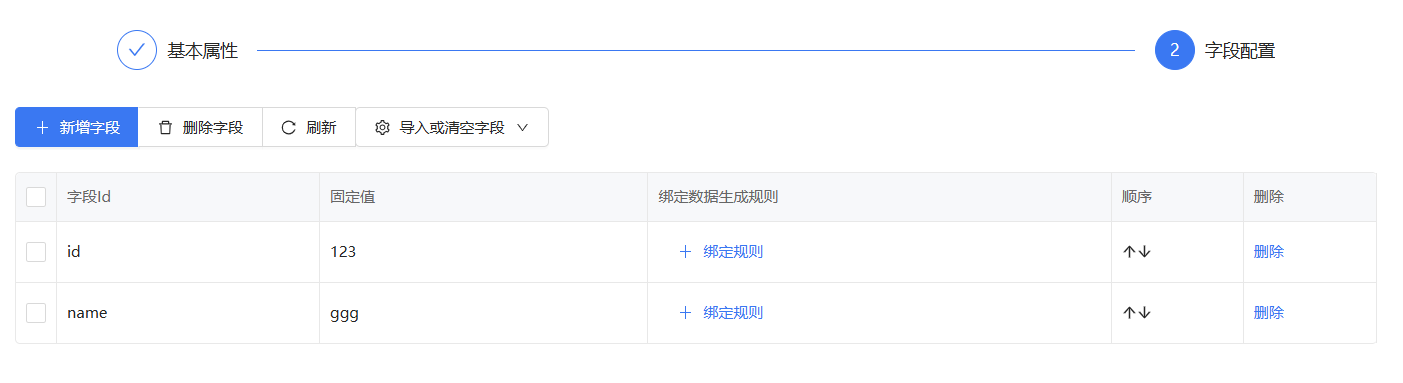This screenshot has width=1403, height=383.
Task: Check the checkbox for the name row
Action: [x=36, y=313]
